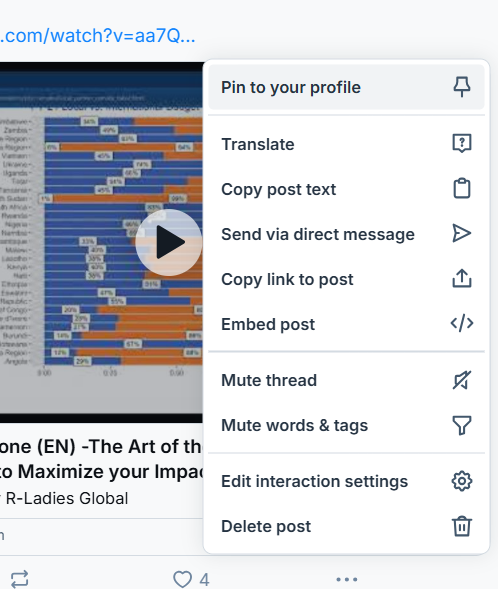
Task: Open the three-dot more options button
Action: (347, 579)
